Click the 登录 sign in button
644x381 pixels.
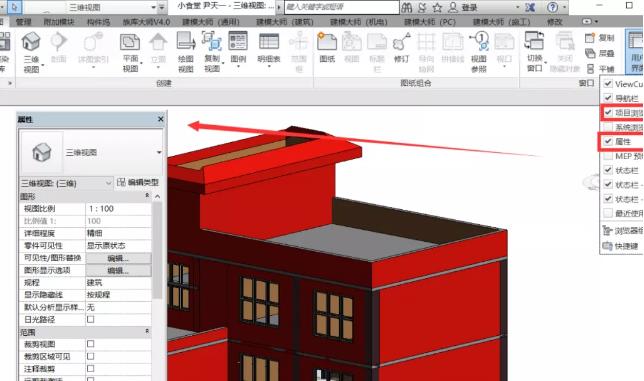pos(463,7)
